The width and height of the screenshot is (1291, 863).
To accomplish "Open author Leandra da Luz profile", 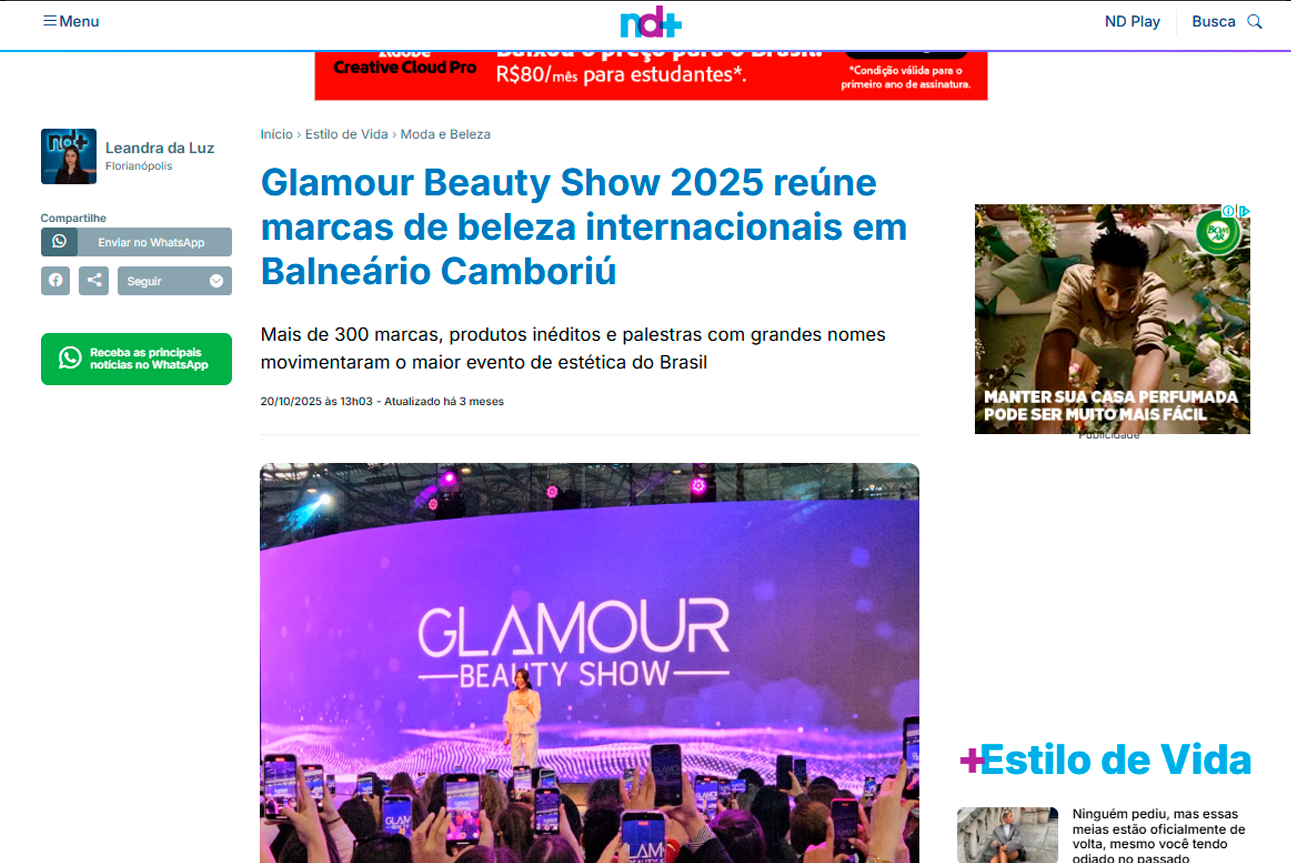I will coord(160,148).
